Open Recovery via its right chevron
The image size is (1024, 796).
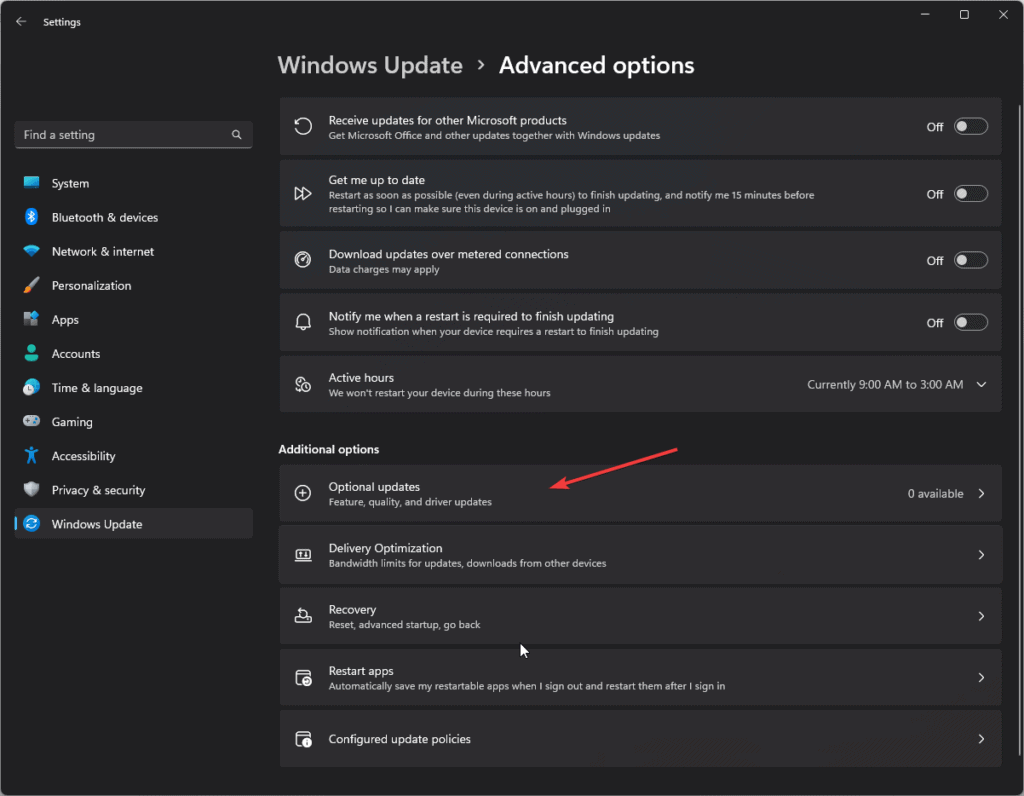point(981,616)
